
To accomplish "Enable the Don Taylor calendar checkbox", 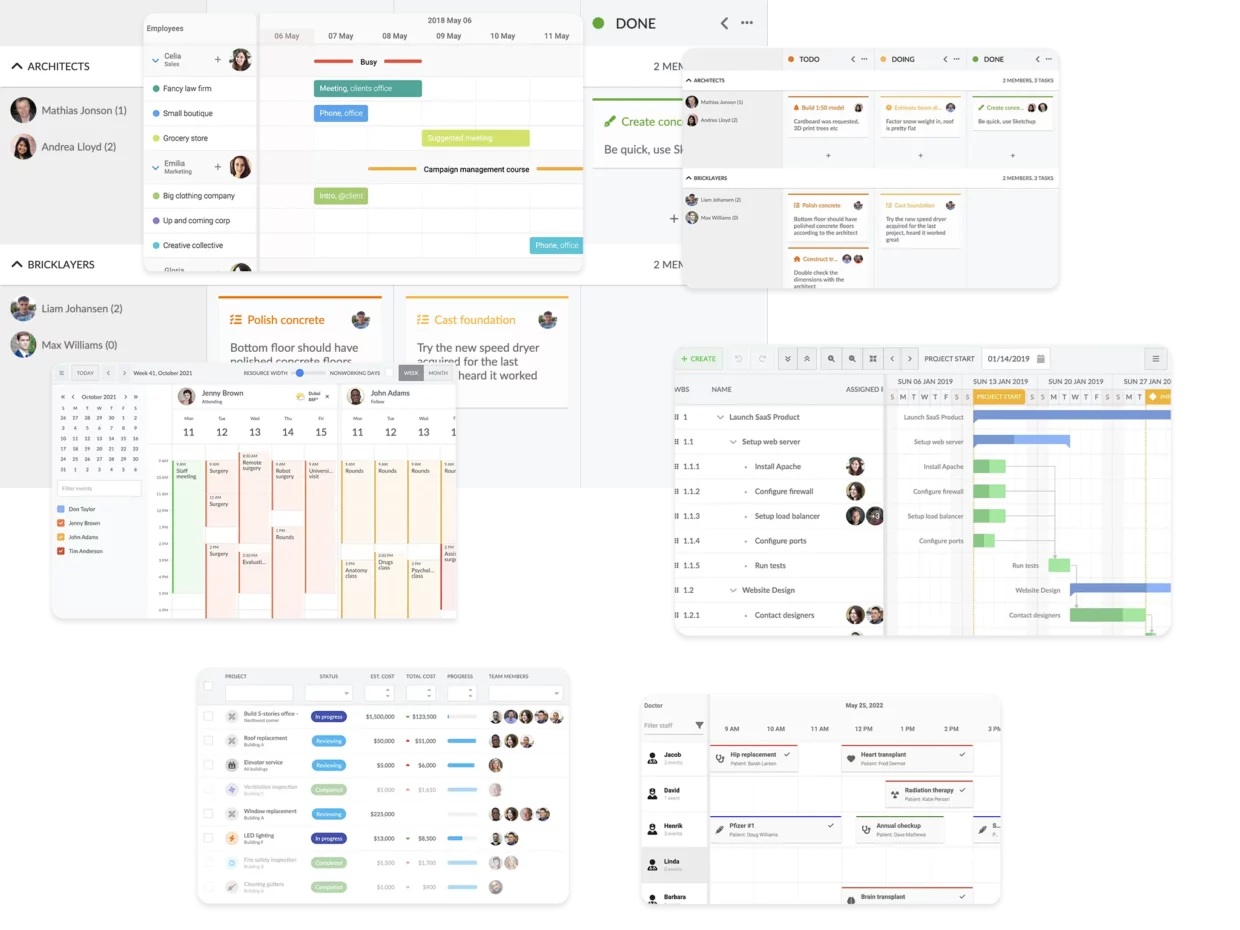I will [61, 509].
